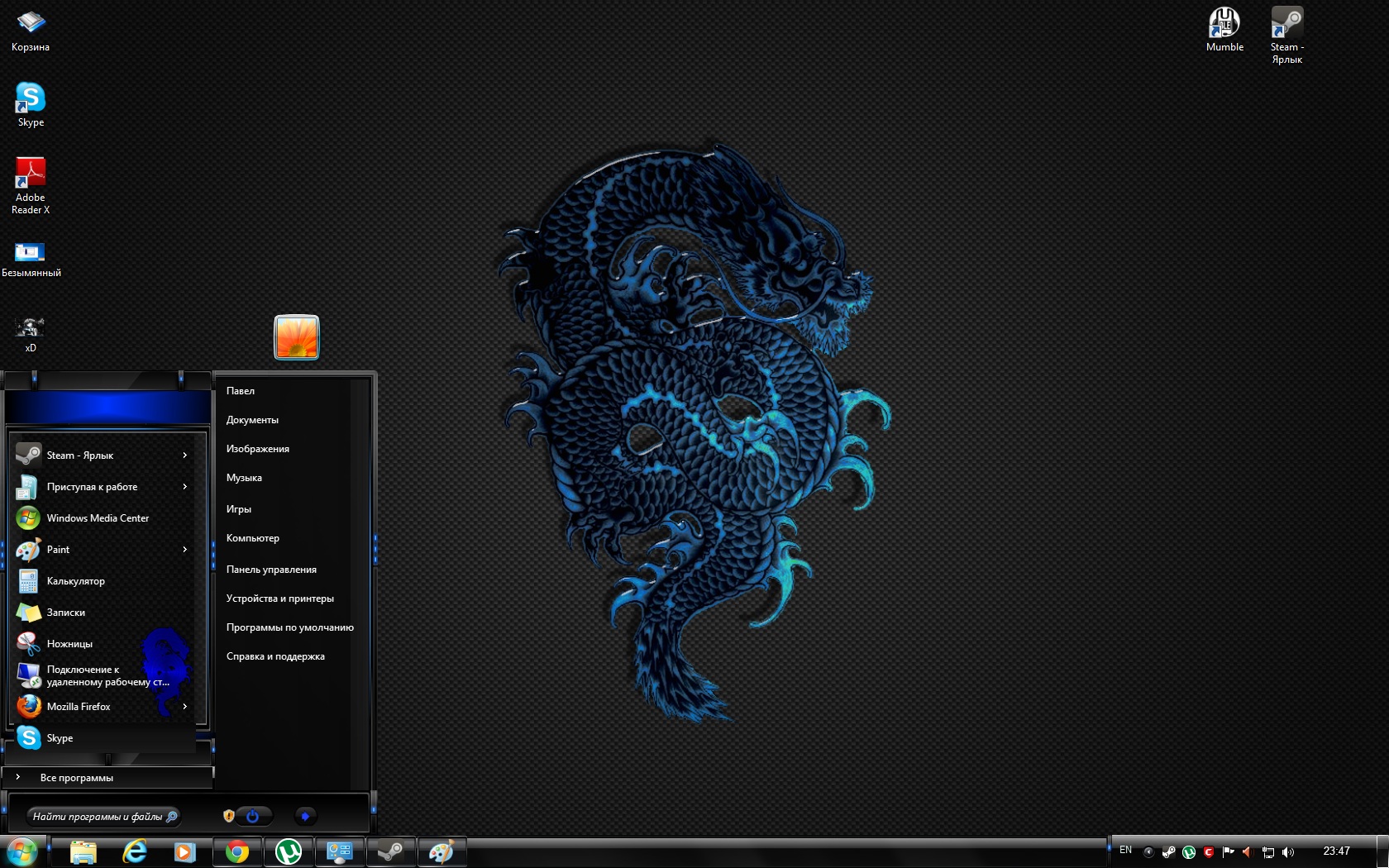The width and height of the screenshot is (1389, 868).
Task: Select the Steam - Ярлык desktop shortcut
Action: 1287,36
